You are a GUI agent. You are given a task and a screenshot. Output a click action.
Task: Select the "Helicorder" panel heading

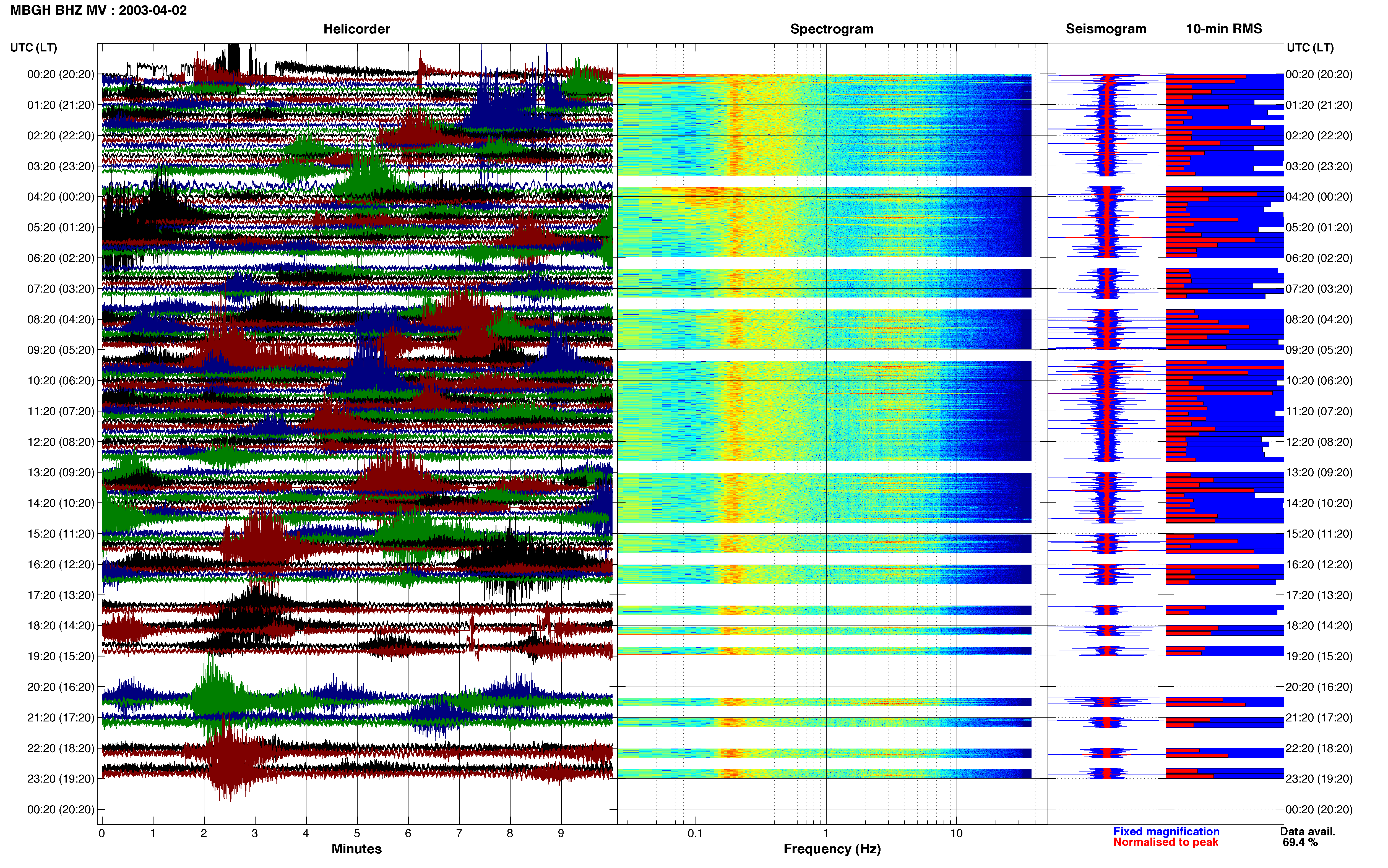pos(356,29)
